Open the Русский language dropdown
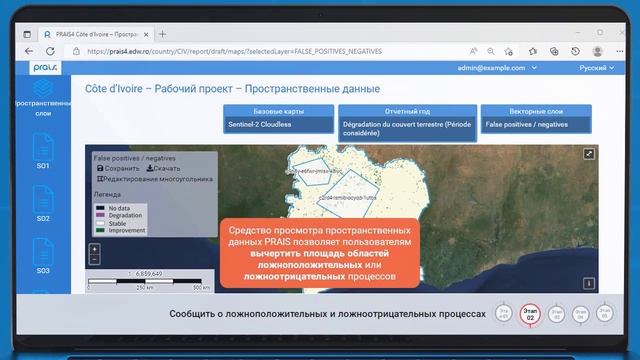Viewport: 640px width, 360px height. [596, 68]
